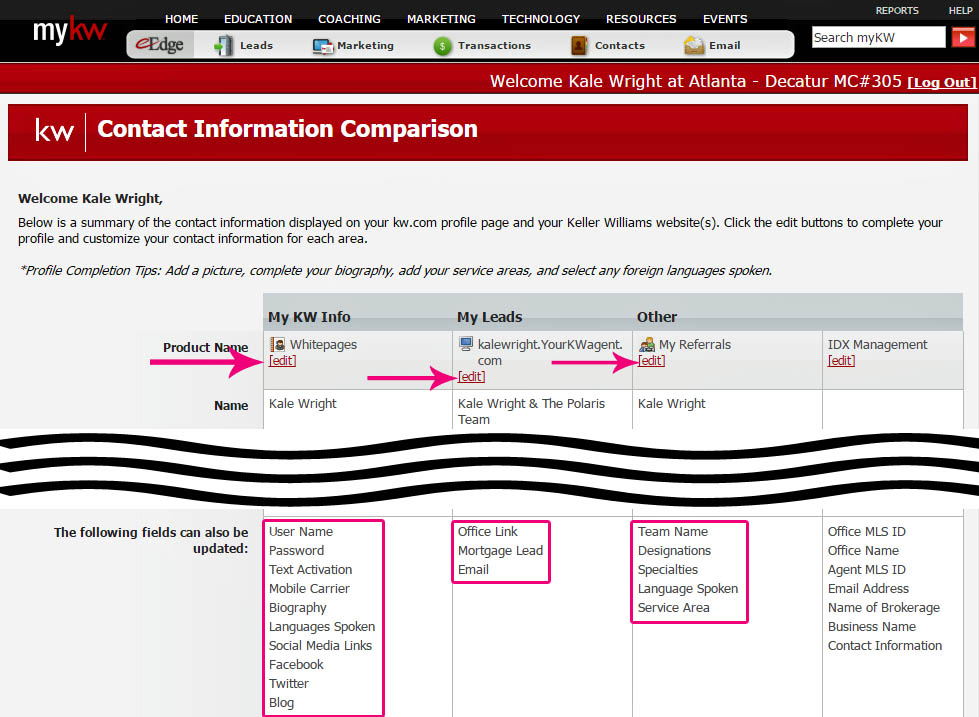This screenshot has height=717, width=979.
Task: Click the Whitepages product name
Action: click(323, 345)
